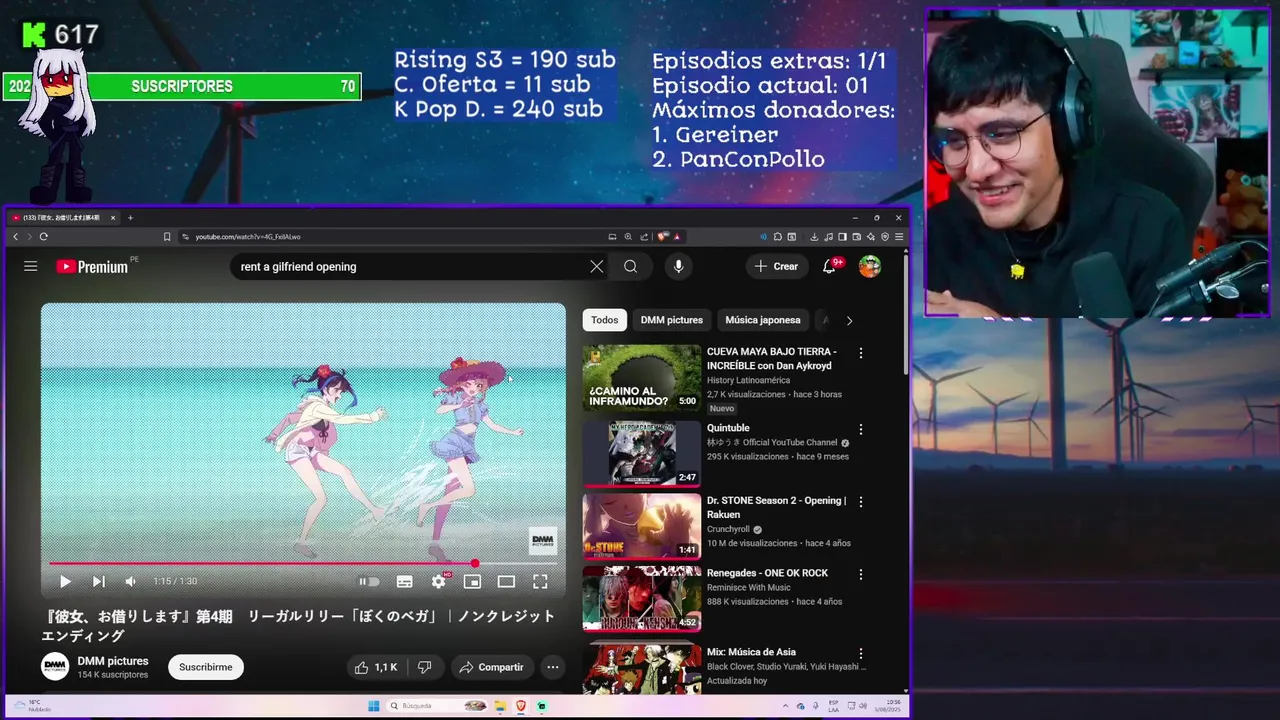This screenshot has width=1280, height=720.
Task: Open options for the CUEVA MAYA video
Action: point(861,353)
